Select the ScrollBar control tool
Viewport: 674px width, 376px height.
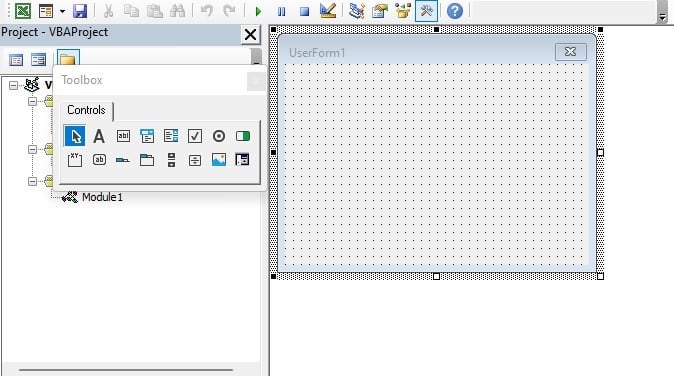[171, 160]
